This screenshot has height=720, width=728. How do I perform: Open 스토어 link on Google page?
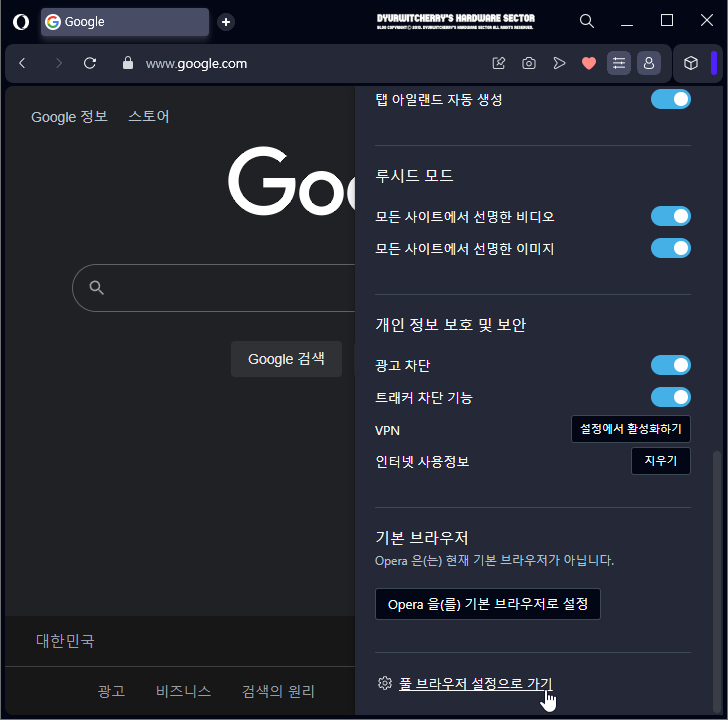coord(149,116)
